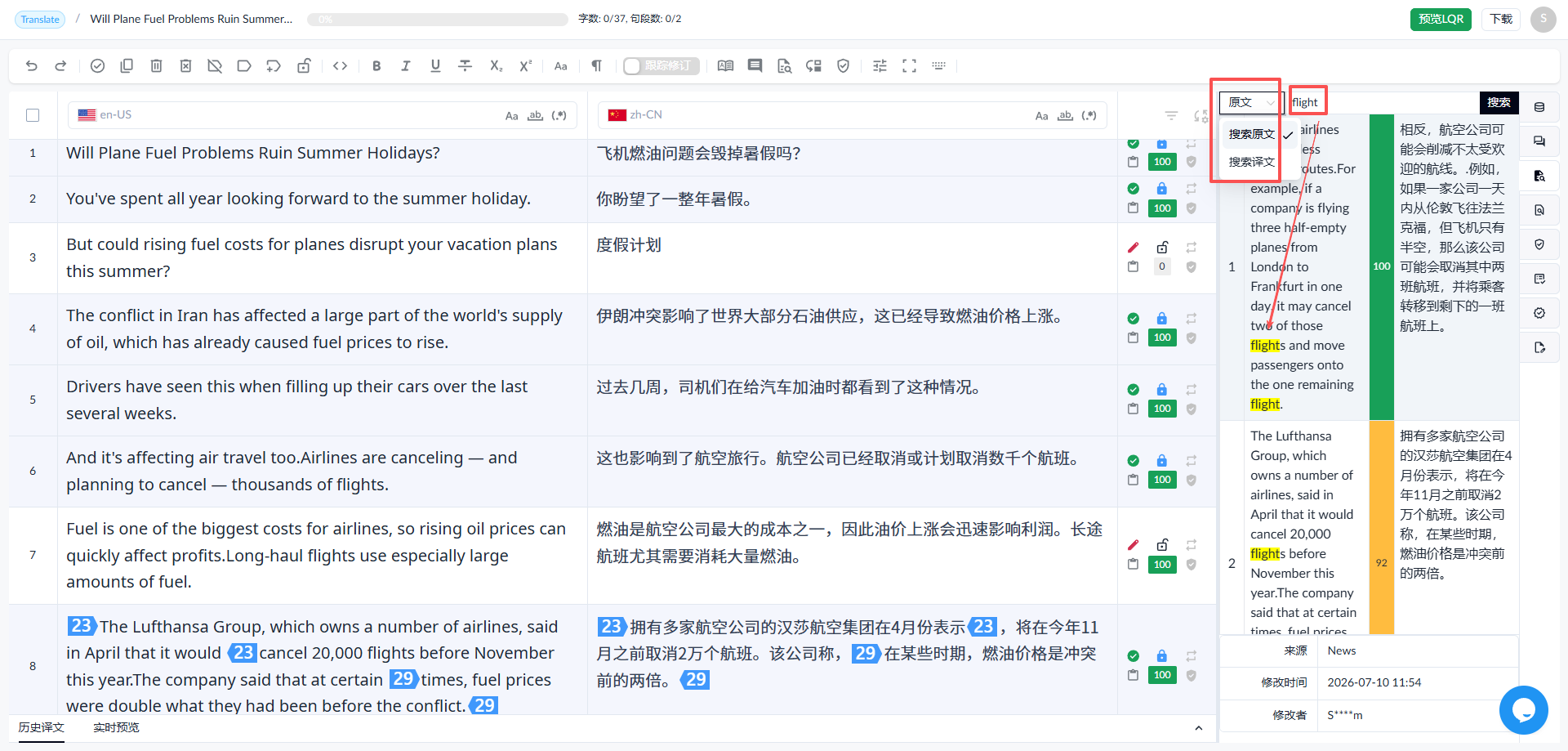Apply superscript formatting
The image size is (1568, 751).
pos(525,66)
